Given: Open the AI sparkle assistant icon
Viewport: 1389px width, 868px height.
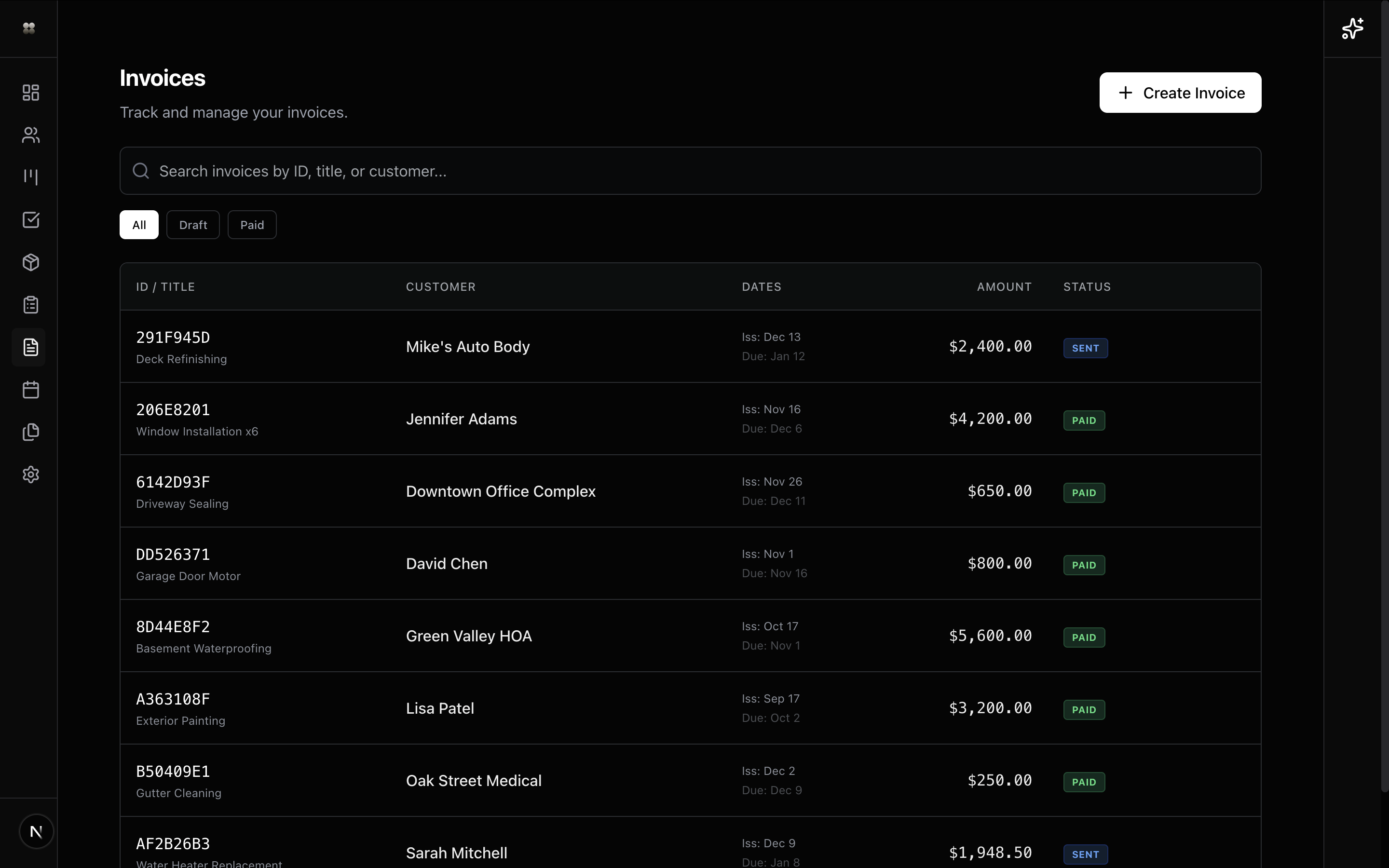Looking at the screenshot, I should [1352, 29].
